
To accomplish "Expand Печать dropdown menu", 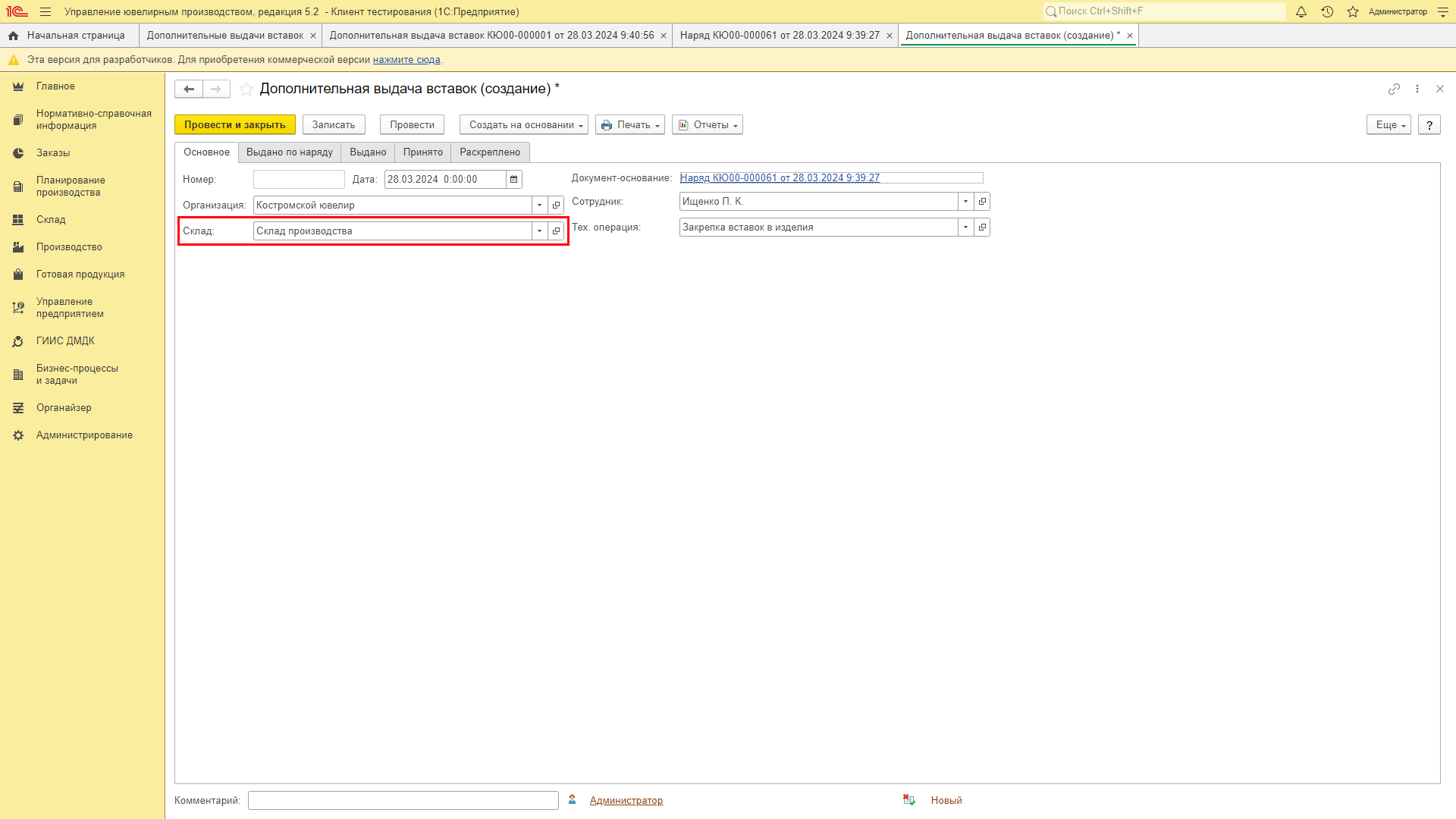I will tap(630, 125).
